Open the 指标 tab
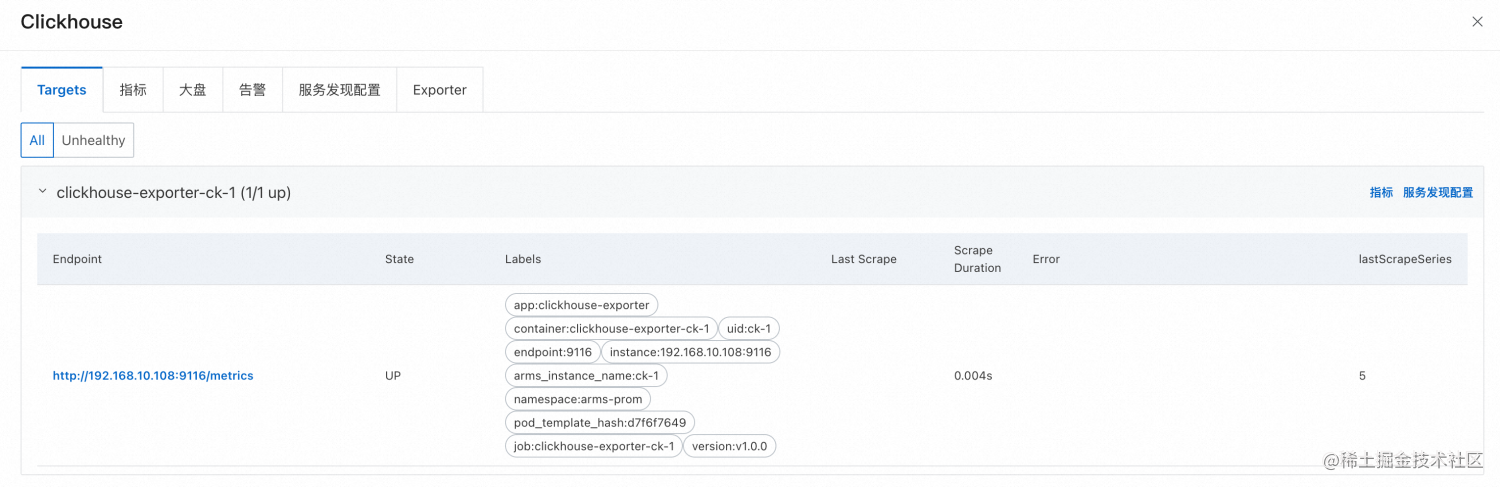 pos(133,90)
